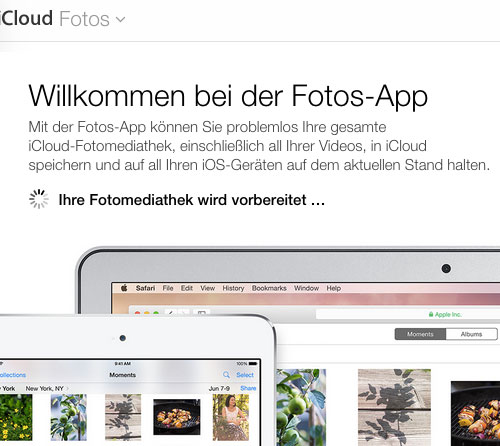This screenshot has width=500, height=446.
Task: Open the Bookmarks menu
Action: (x=269, y=288)
